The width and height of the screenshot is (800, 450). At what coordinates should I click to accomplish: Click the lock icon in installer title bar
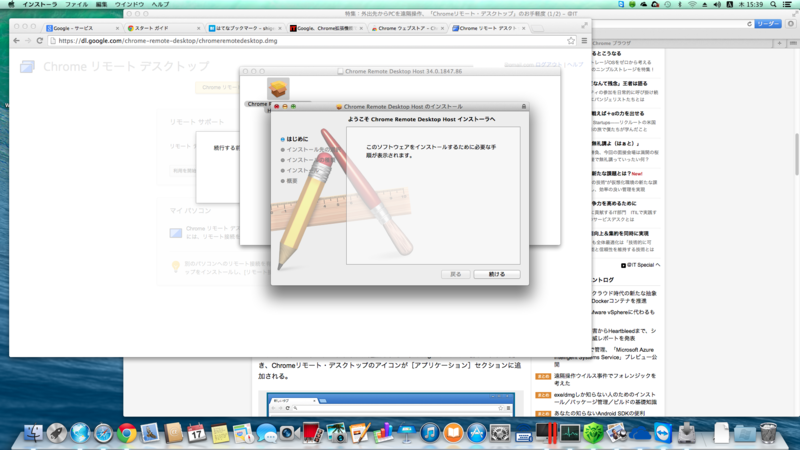coord(523,107)
